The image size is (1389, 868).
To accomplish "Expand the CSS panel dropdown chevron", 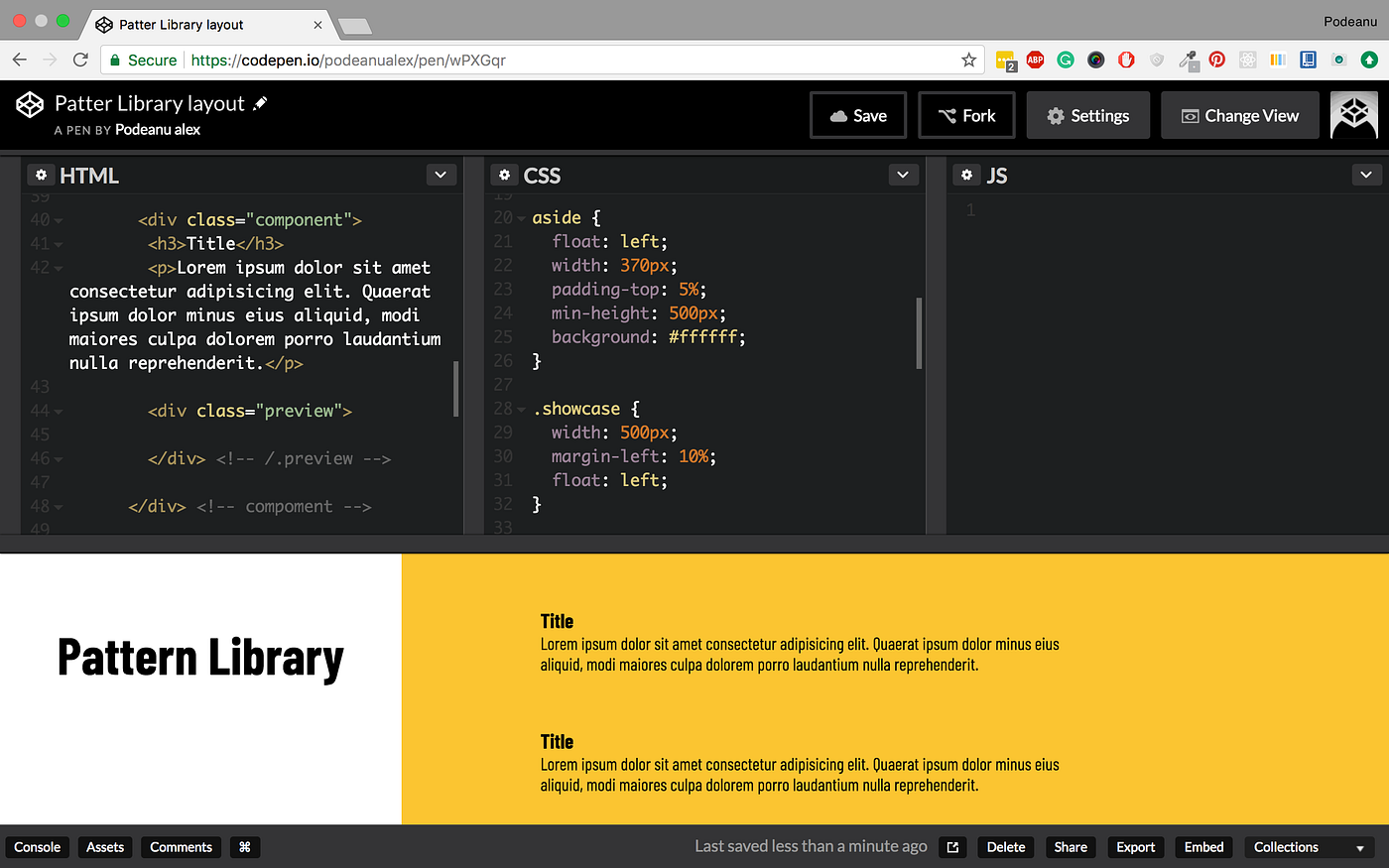I will coord(903,175).
